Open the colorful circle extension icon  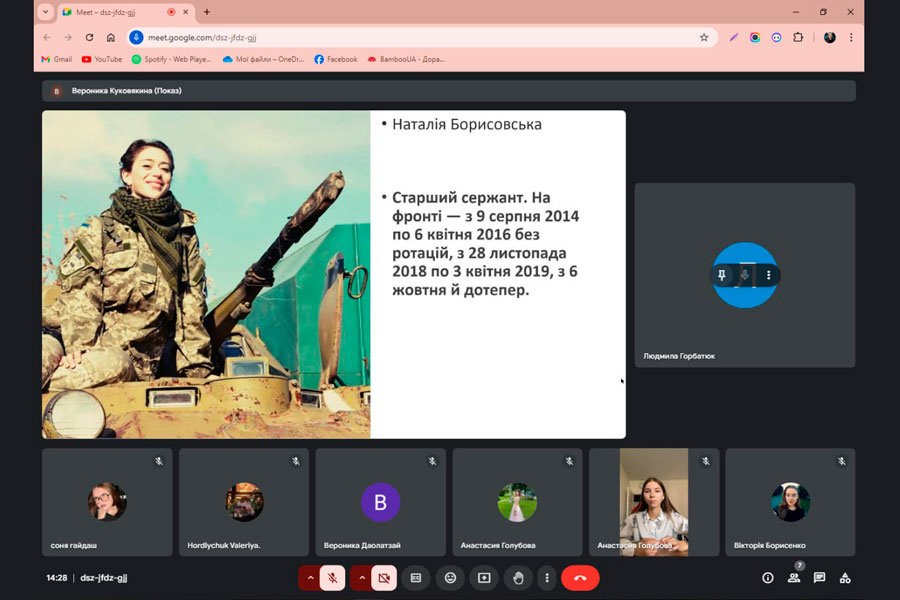(755, 37)
